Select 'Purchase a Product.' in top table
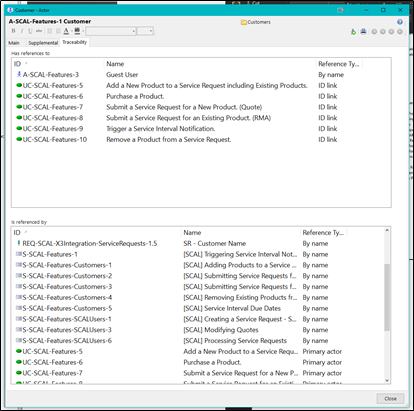Viewport: 414px width, 411px height. pyautogui.click(x=201, y=96)
